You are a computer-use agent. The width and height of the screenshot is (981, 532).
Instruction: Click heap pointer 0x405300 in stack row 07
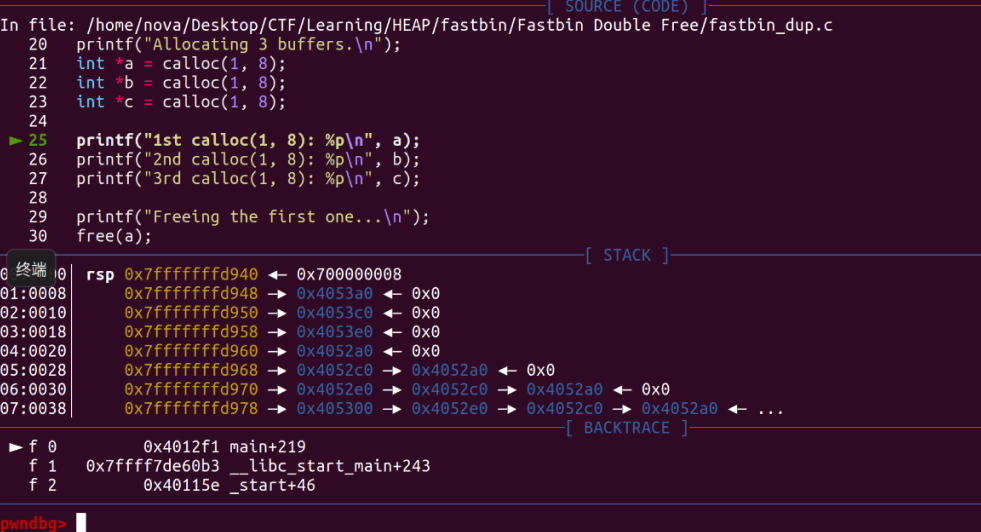tap(335, 409)
